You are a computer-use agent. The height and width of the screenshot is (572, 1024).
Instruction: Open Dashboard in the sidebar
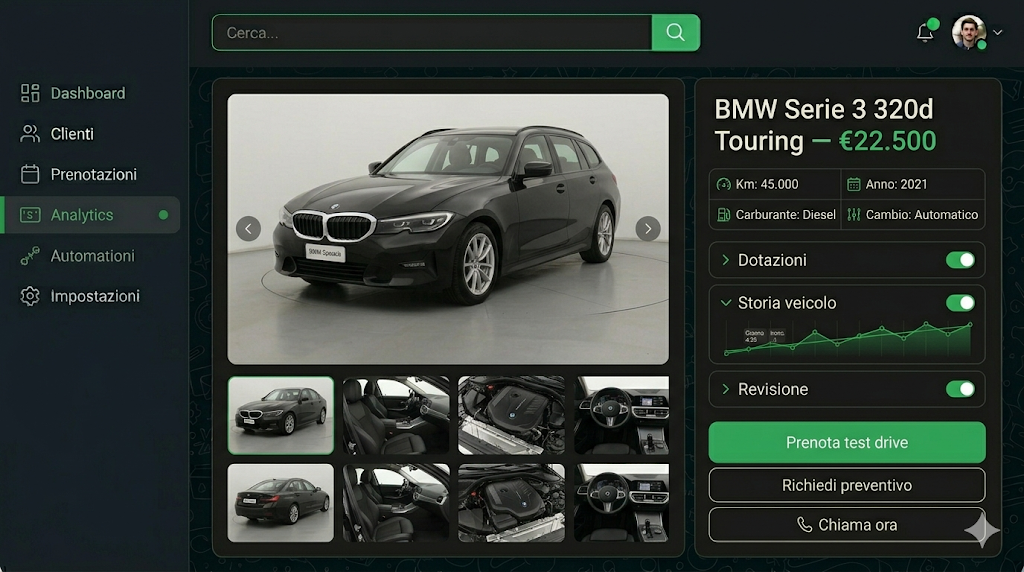coord(90,93)
